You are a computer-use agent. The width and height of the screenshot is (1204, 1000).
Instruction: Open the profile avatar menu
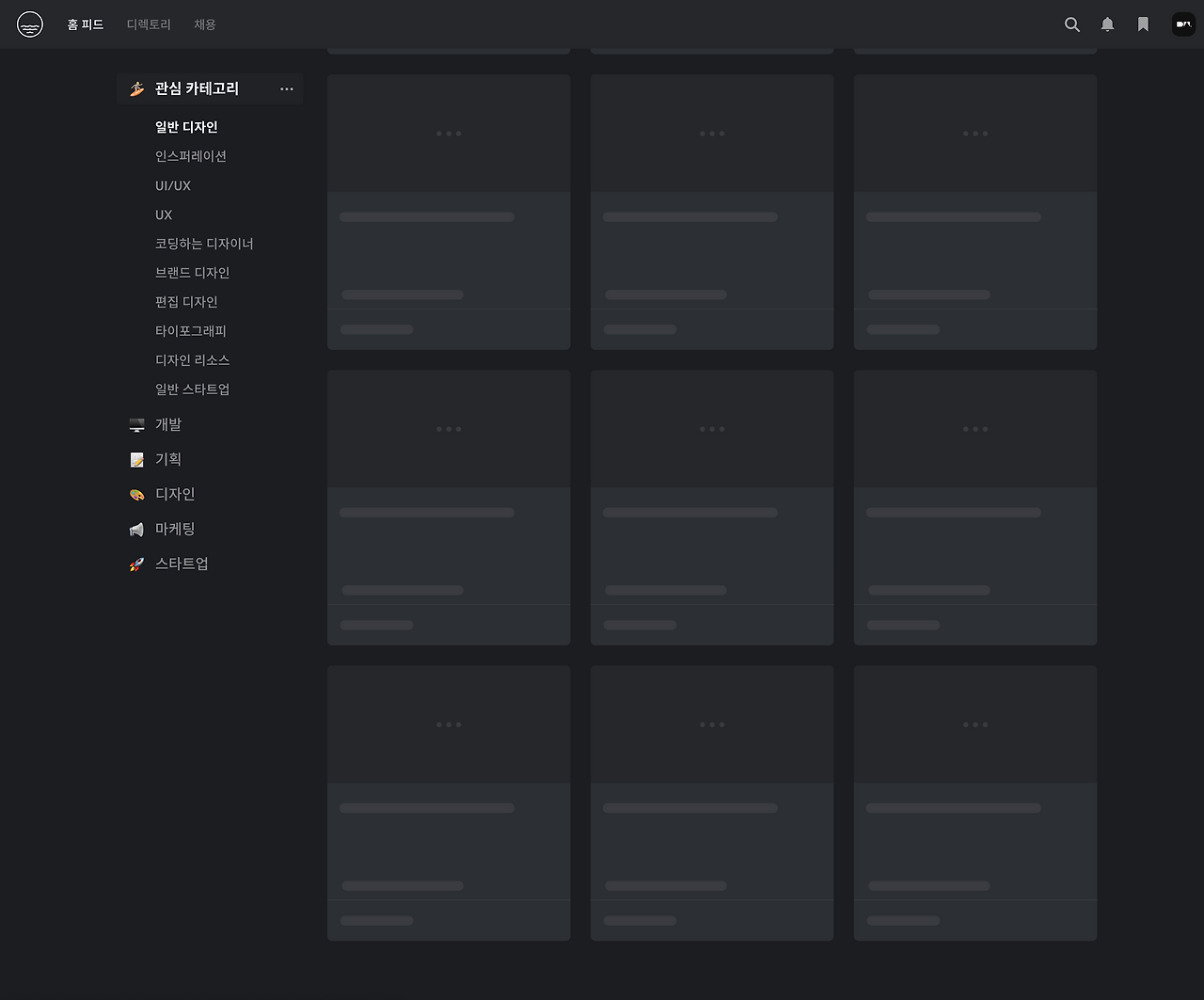pos(1183,24)
